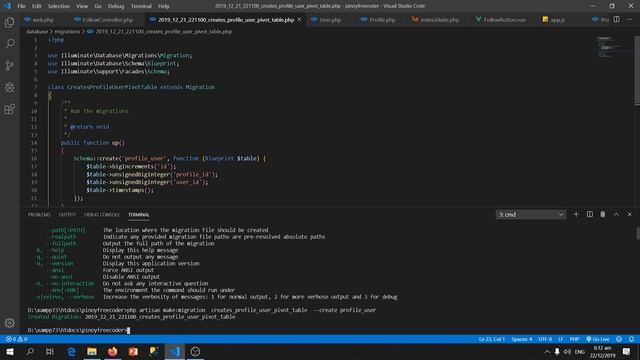Split the terminal panel
This screenshot has height=360, width=640.
(x=589, y=214)
